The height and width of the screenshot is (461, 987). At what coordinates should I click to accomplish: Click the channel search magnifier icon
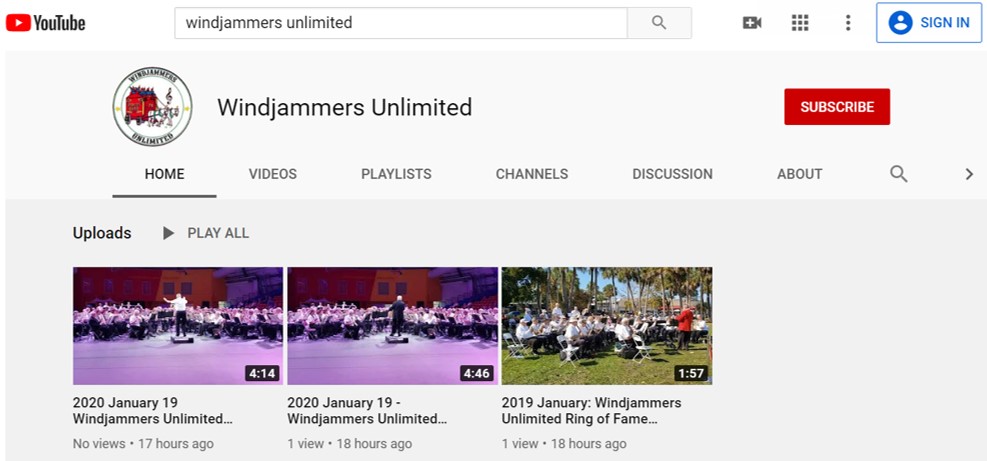[x=898, y=174]
